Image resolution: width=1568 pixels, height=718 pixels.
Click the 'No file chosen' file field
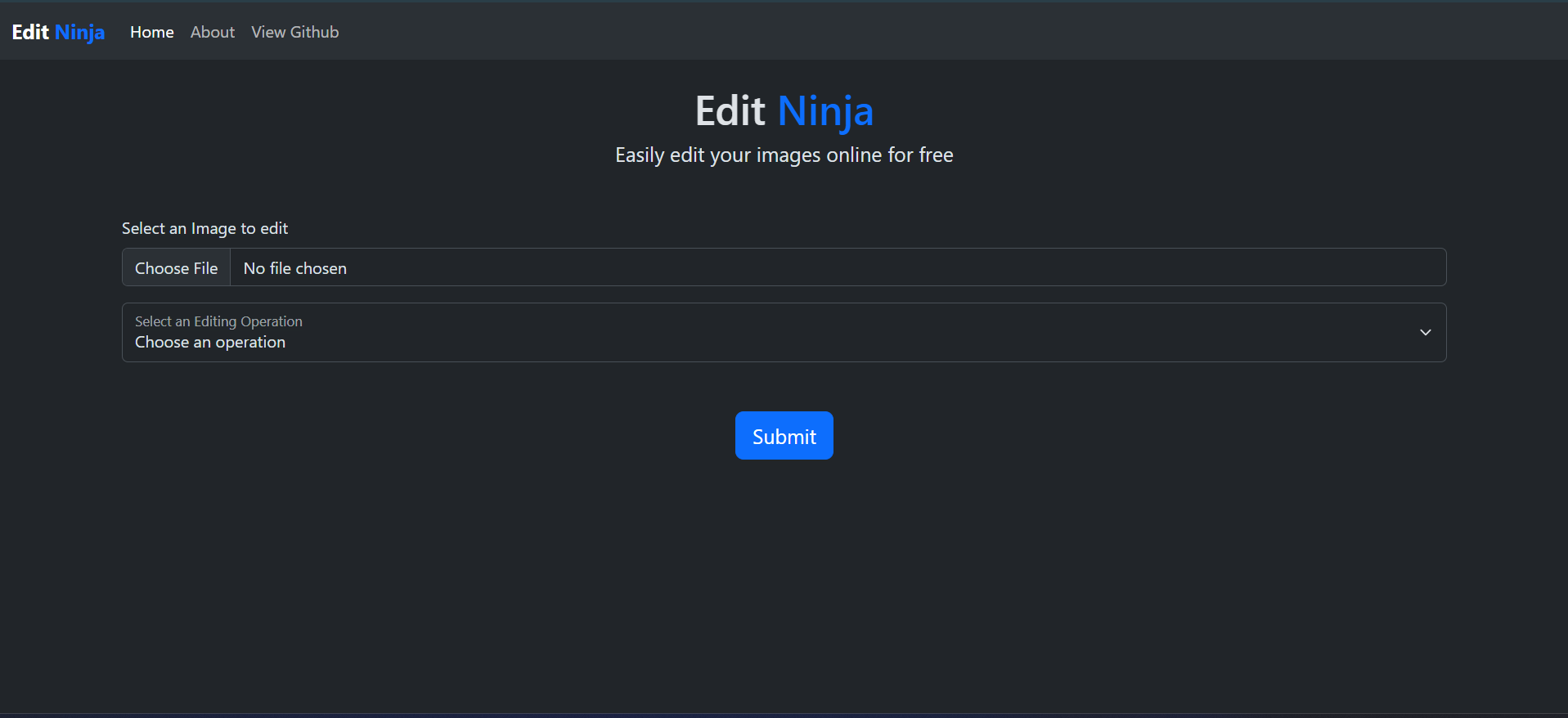(295, 268)
